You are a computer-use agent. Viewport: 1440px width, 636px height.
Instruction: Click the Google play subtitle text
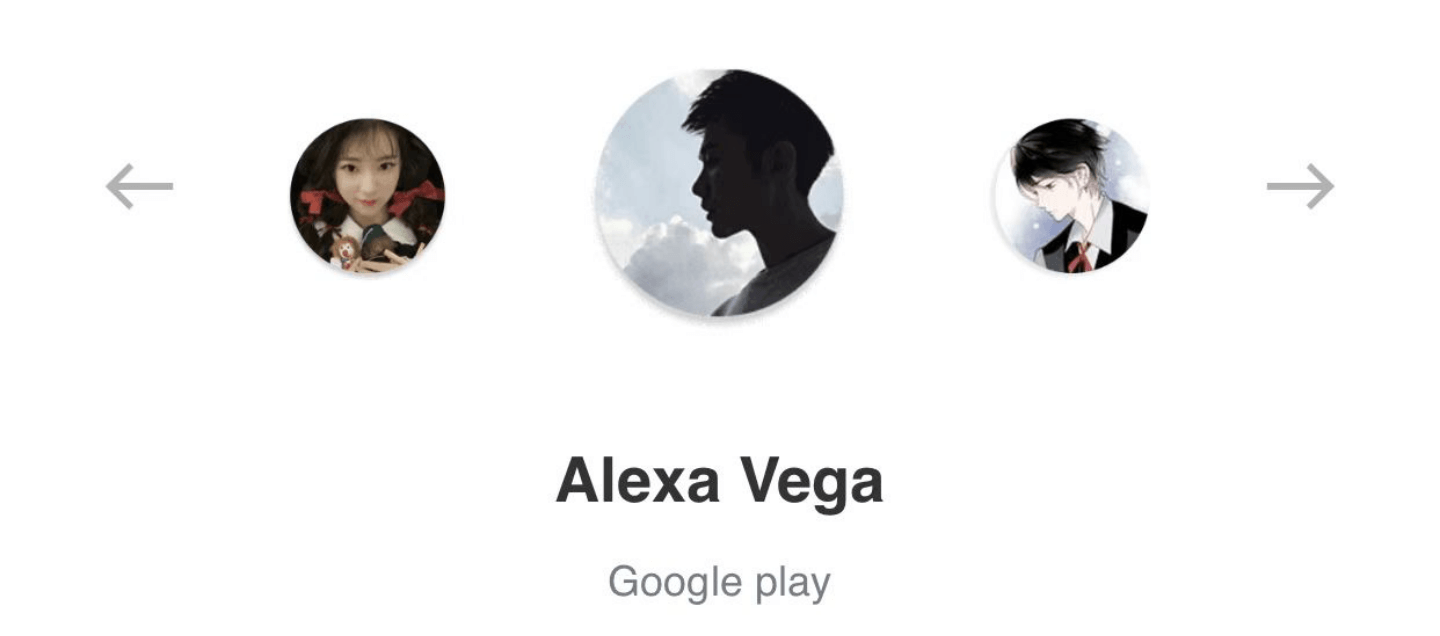coord(720,582)
